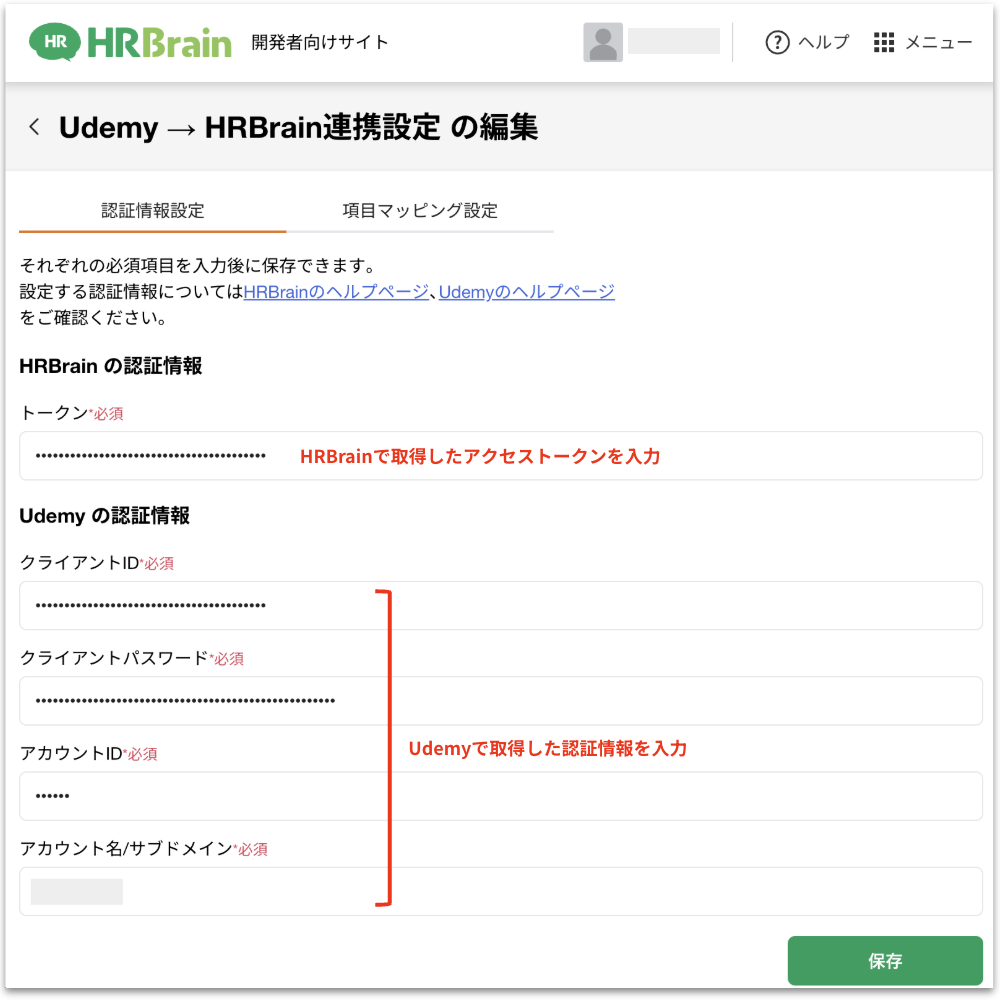Click into the クライアントID input field
Image resolution: width=1000 pixels, height=1000 pixels.
pos(500,605)
